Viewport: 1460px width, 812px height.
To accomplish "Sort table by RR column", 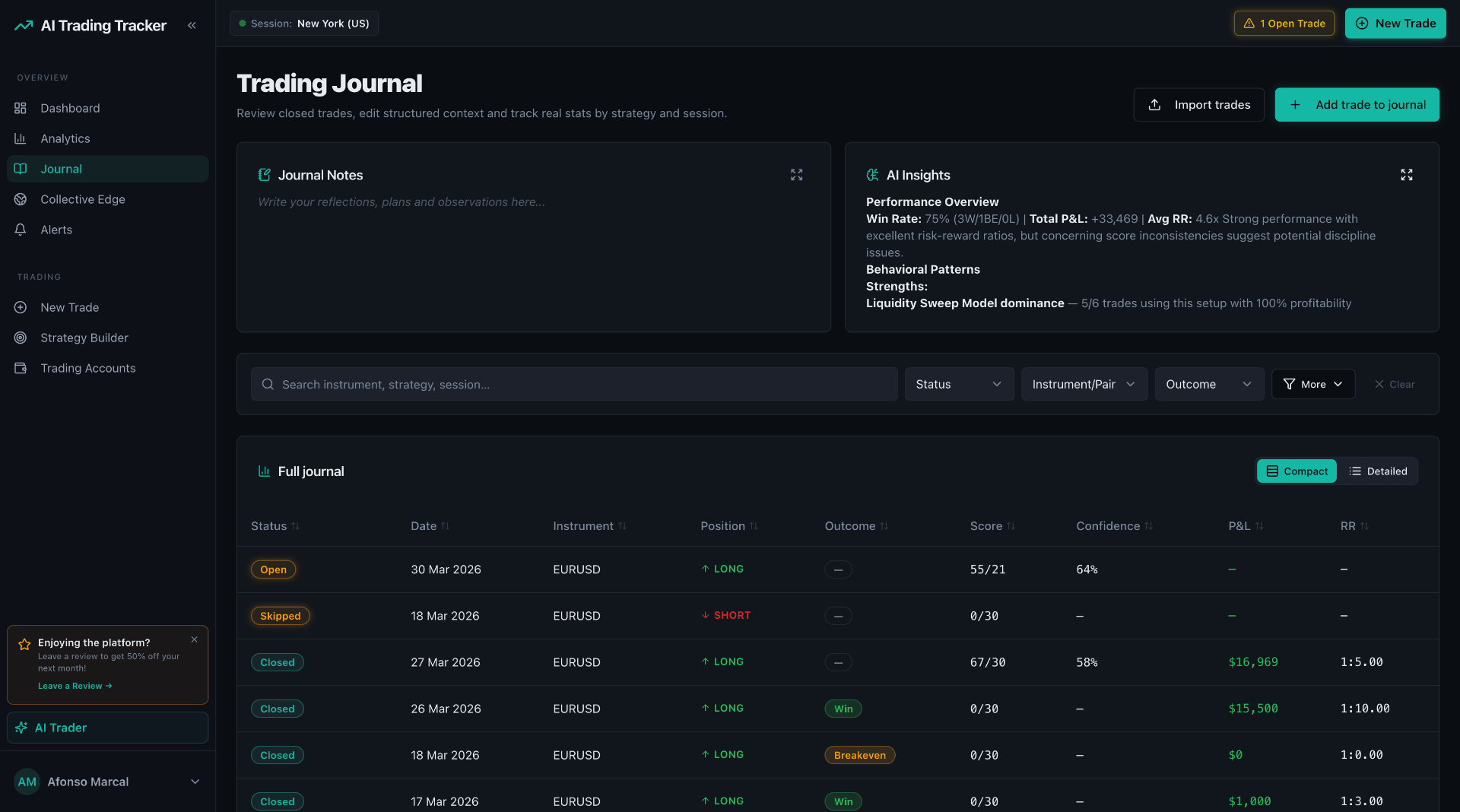I will (x=1354, y=526).
